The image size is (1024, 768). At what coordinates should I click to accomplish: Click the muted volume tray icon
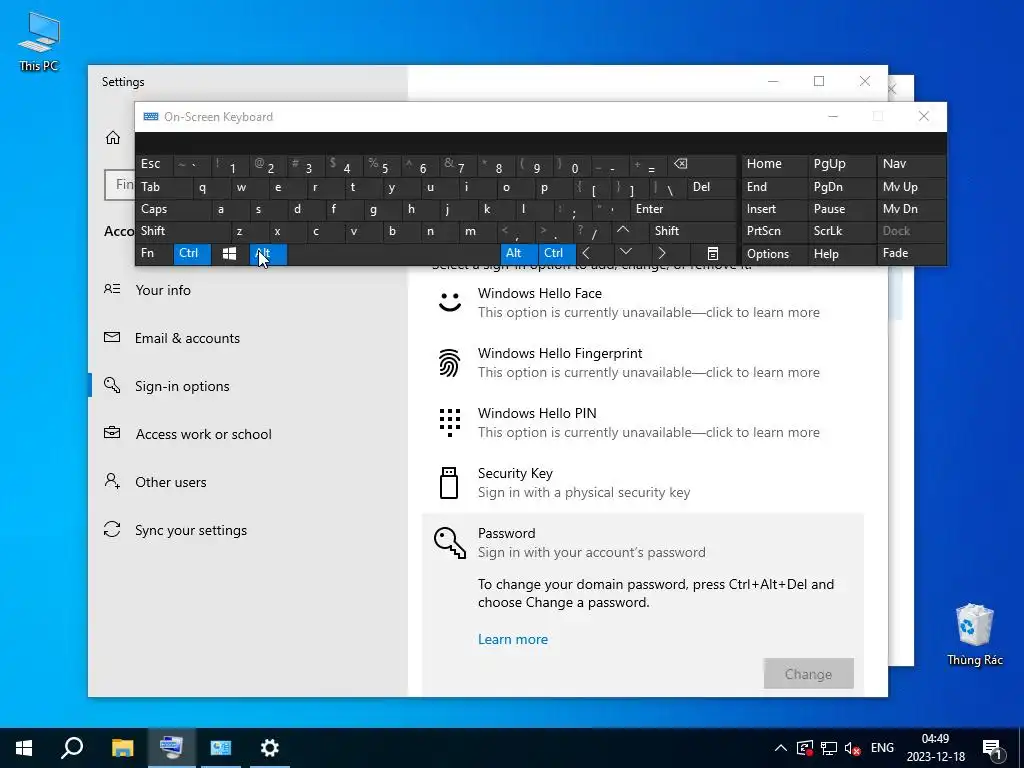(852, 748)
